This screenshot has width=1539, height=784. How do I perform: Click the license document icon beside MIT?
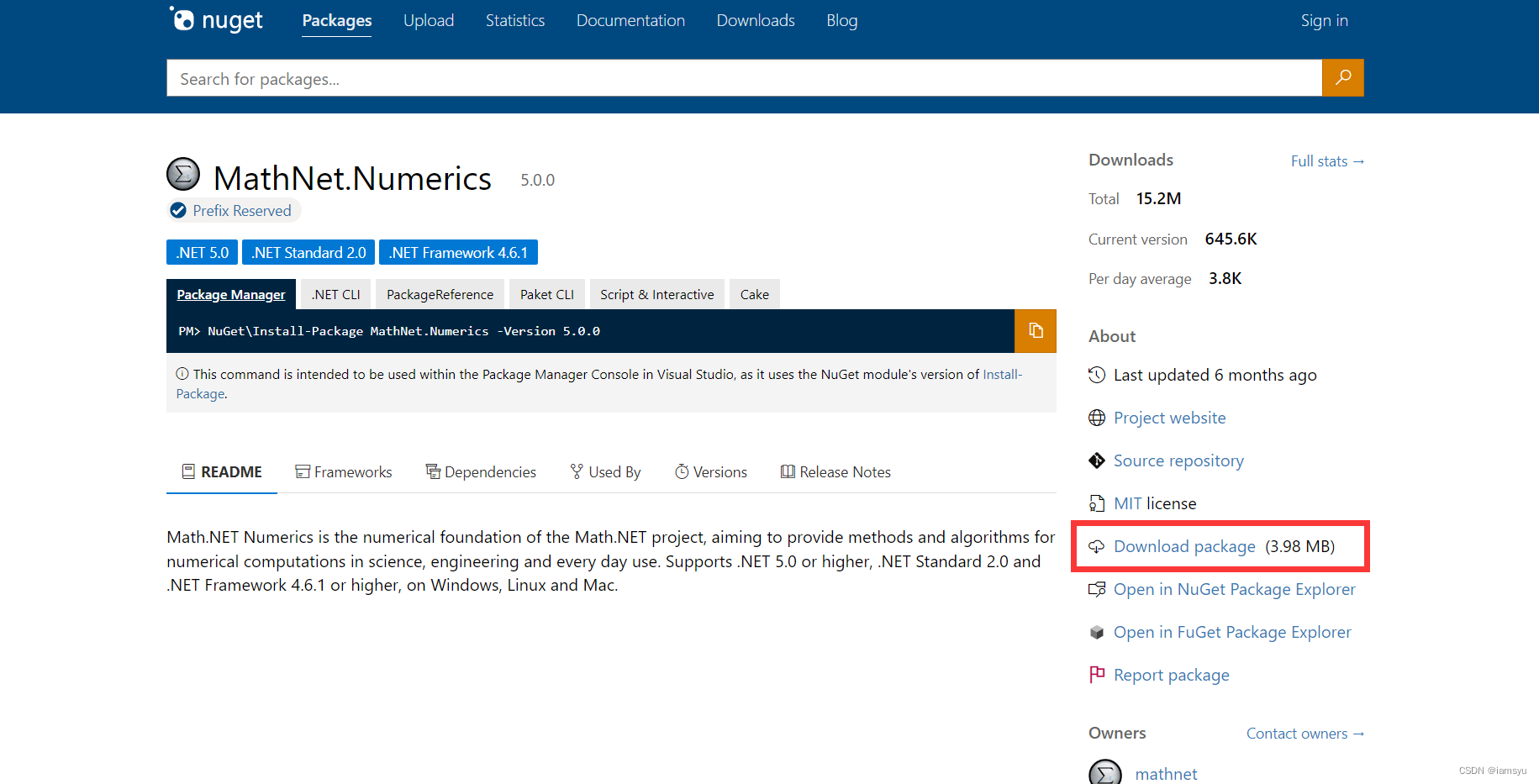pyautogui.click(x=1097, y=503)
